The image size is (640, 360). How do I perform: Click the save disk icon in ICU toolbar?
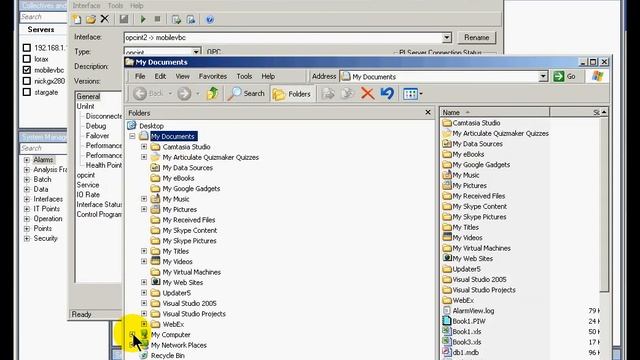coord(124,19)
